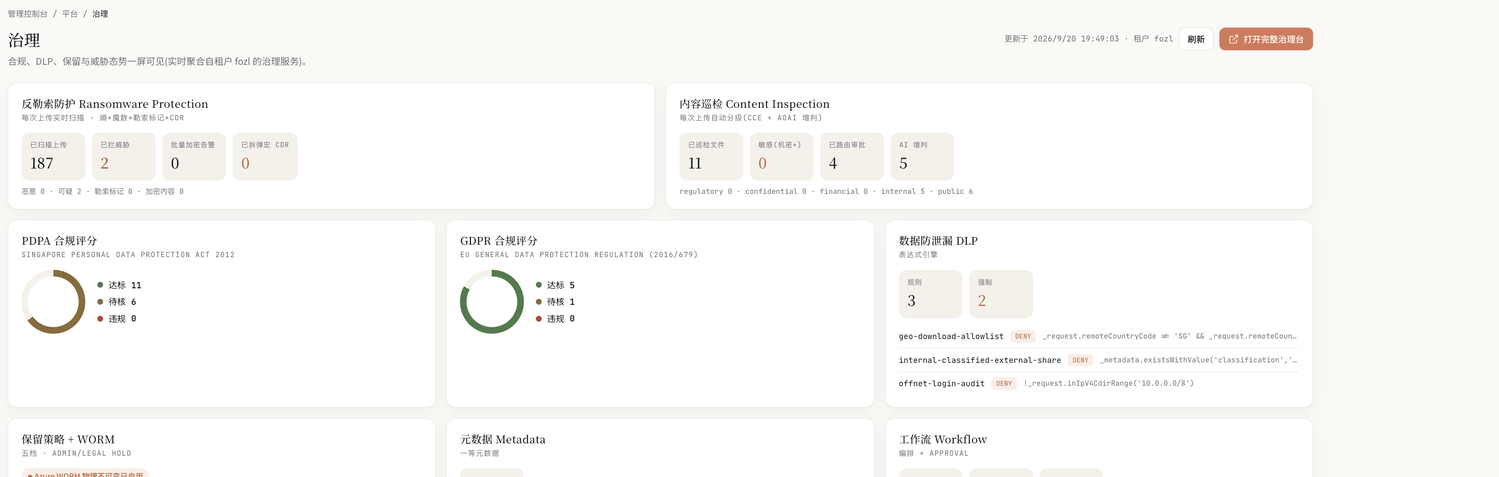Screen dimensions: 1499x477
Task: Click the 已拆弹宏 CDR tile
Action: coord(265,157)
